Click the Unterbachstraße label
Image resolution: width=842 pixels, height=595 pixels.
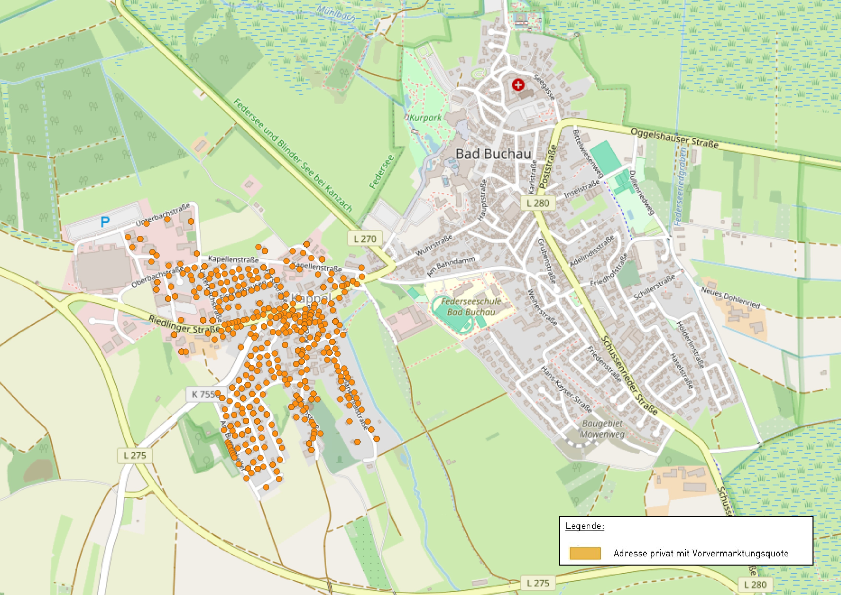163,215
